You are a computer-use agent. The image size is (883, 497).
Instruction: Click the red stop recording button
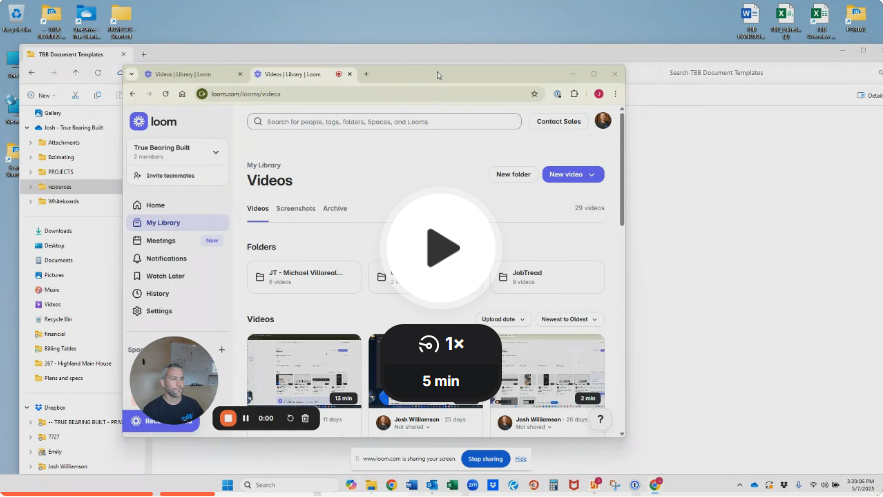228,418
